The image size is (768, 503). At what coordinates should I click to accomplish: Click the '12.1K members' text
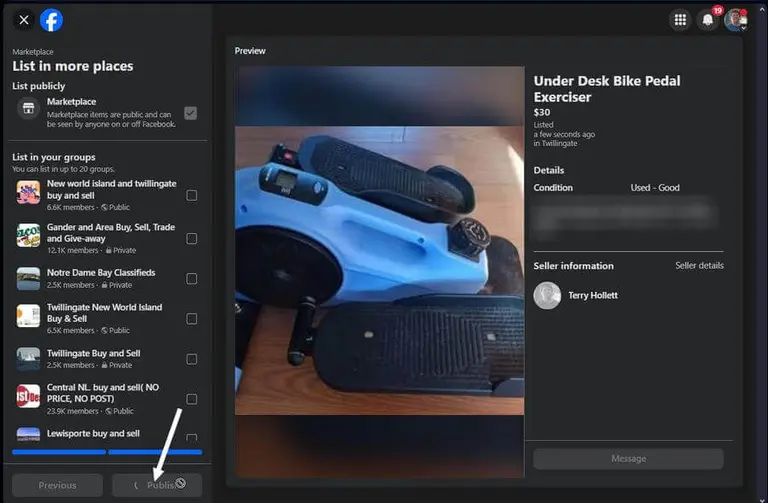pos(72,250)
